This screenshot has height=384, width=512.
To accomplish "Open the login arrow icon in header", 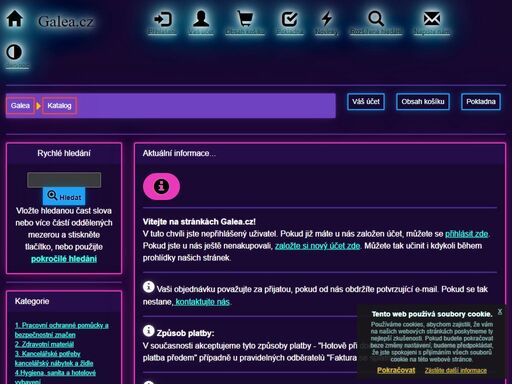I will (162, 19).
